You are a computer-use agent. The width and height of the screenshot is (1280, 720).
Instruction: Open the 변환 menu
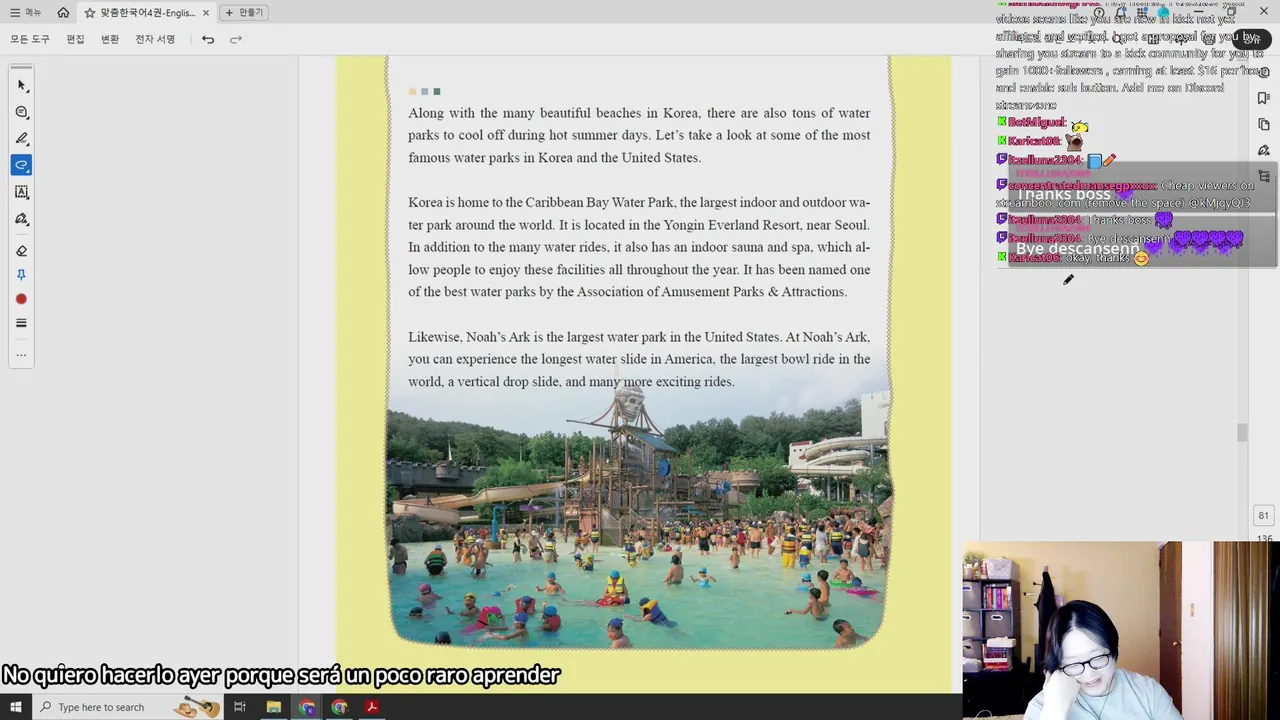tap(110, 39)
